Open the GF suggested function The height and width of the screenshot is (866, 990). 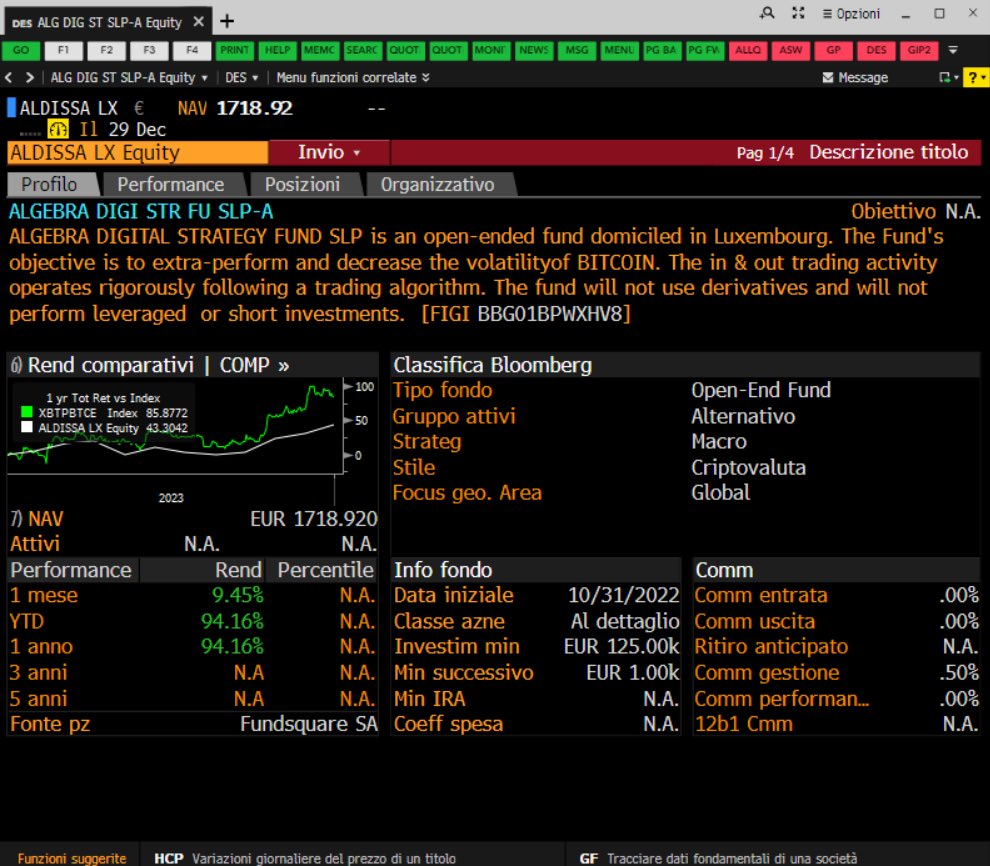click(718, 858)
